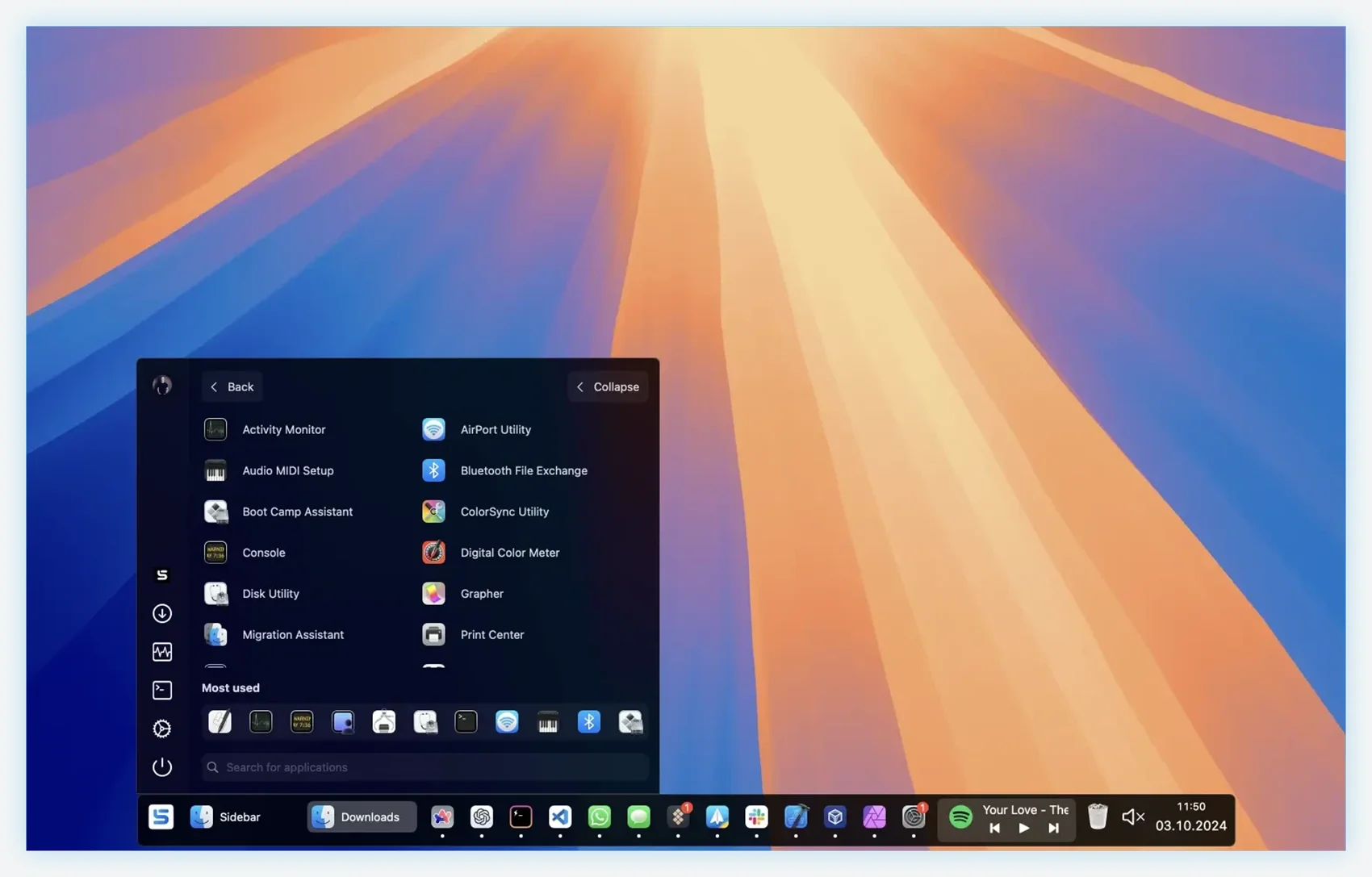
Task: Click Activity Monitor icon in Most used row
Action: point(261,722)
